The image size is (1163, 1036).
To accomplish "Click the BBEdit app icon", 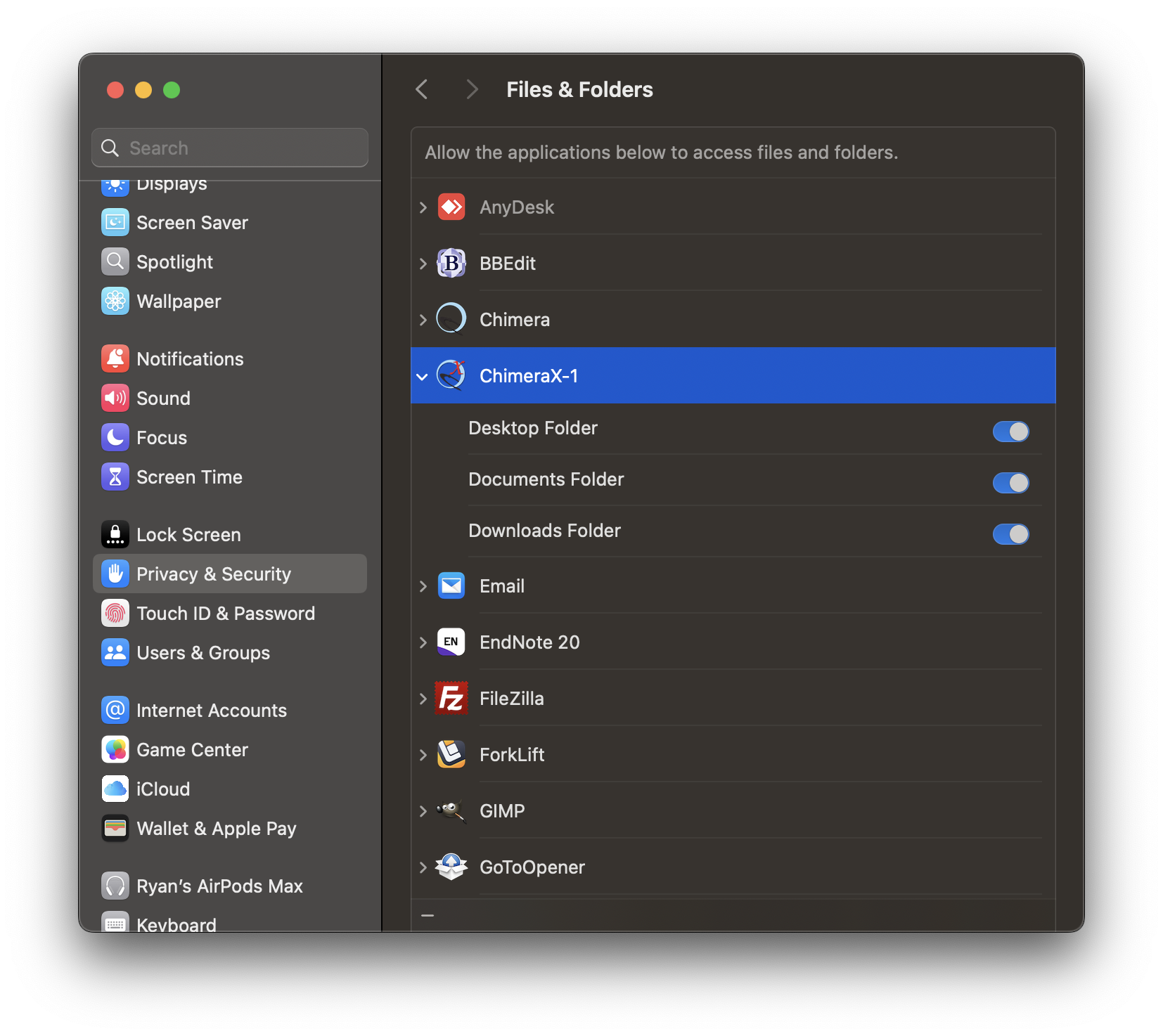I will point(451,264).
